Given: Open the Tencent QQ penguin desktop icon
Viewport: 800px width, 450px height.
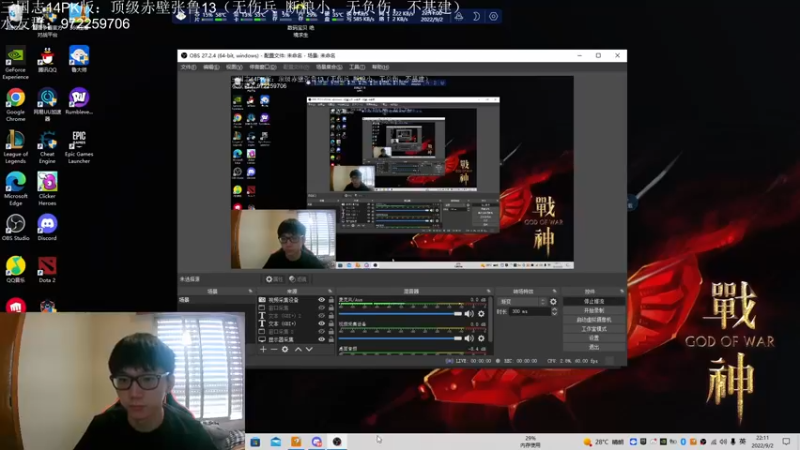Looking at the screenshot, I should [x=47, y=59].
